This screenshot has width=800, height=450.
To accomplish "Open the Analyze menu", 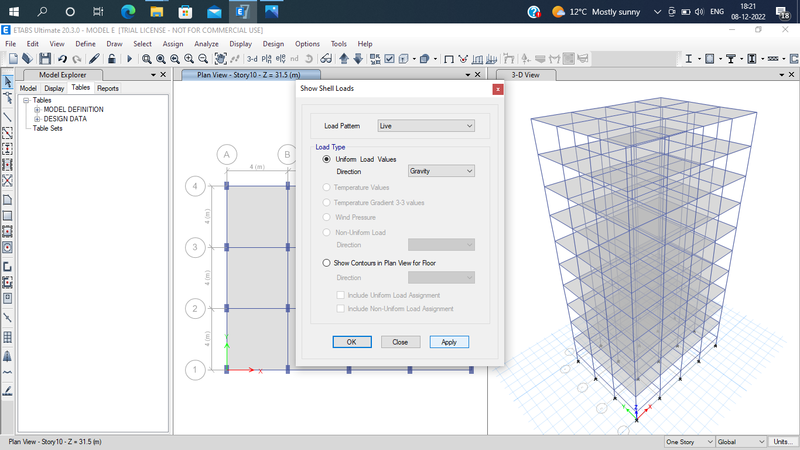I will click(x=206, y=44).
